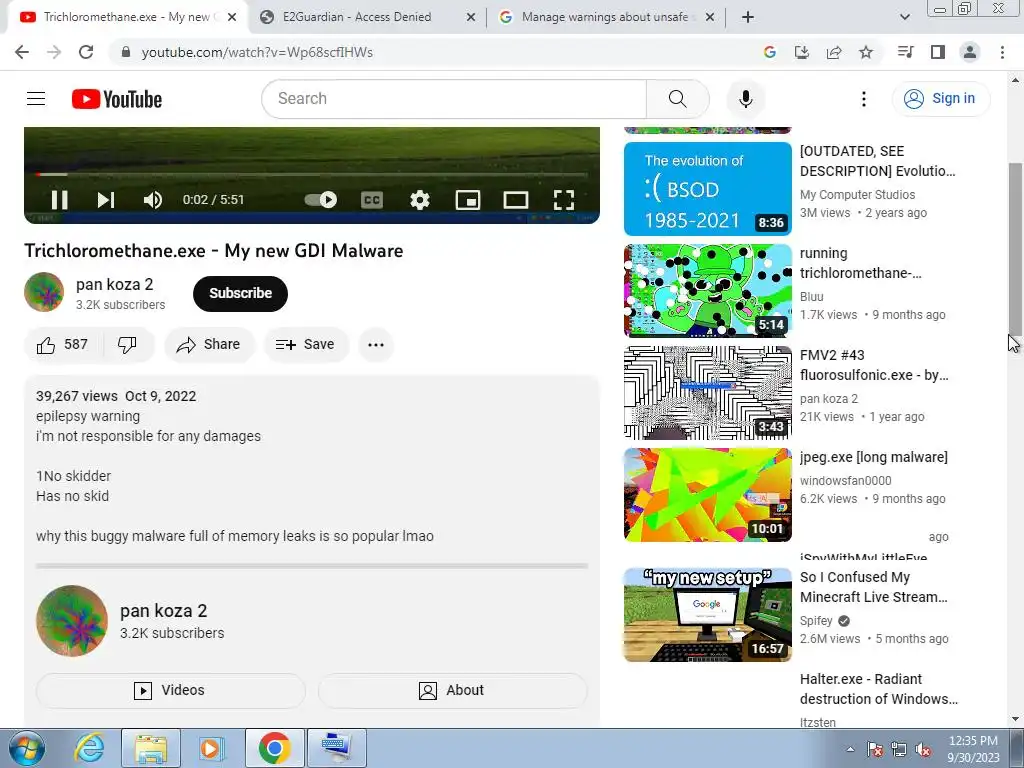
Task: Open pan koza 2 channel name link near Subscribe
Action: tap(114, 285)
